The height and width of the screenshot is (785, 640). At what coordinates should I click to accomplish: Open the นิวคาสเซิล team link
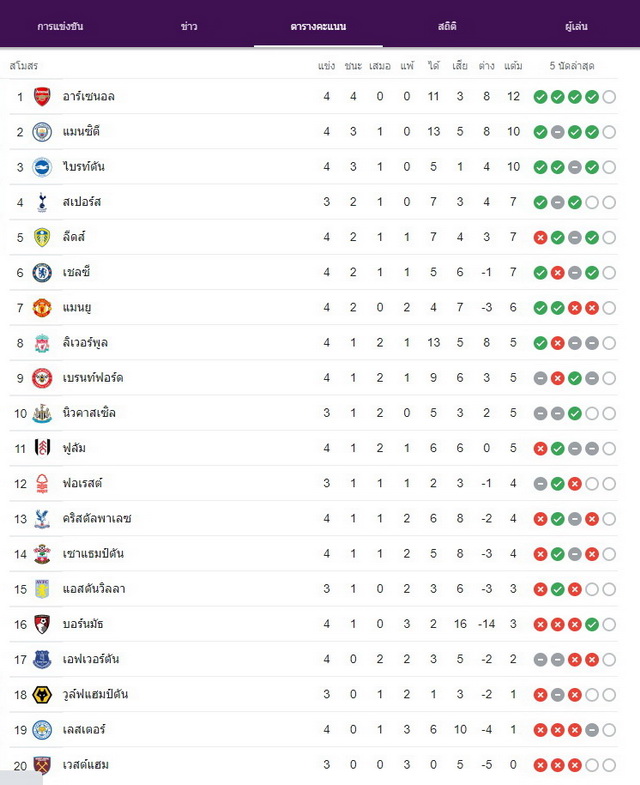click(89, 413)
